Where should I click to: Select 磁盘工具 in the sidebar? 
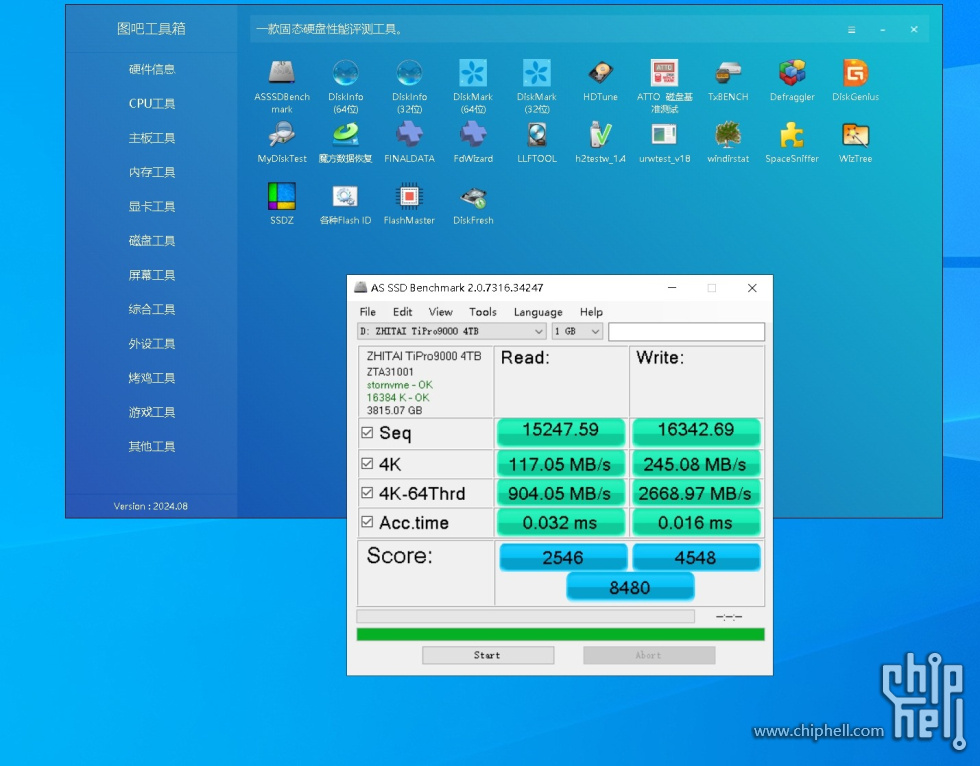pyautogui.click(x=152, y=241)
